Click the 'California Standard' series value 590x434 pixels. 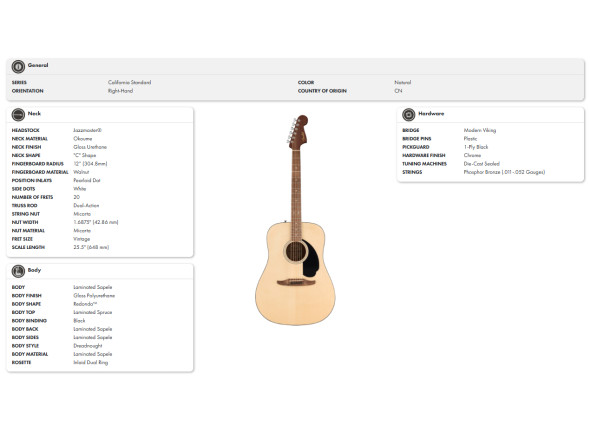coord(129,82)
